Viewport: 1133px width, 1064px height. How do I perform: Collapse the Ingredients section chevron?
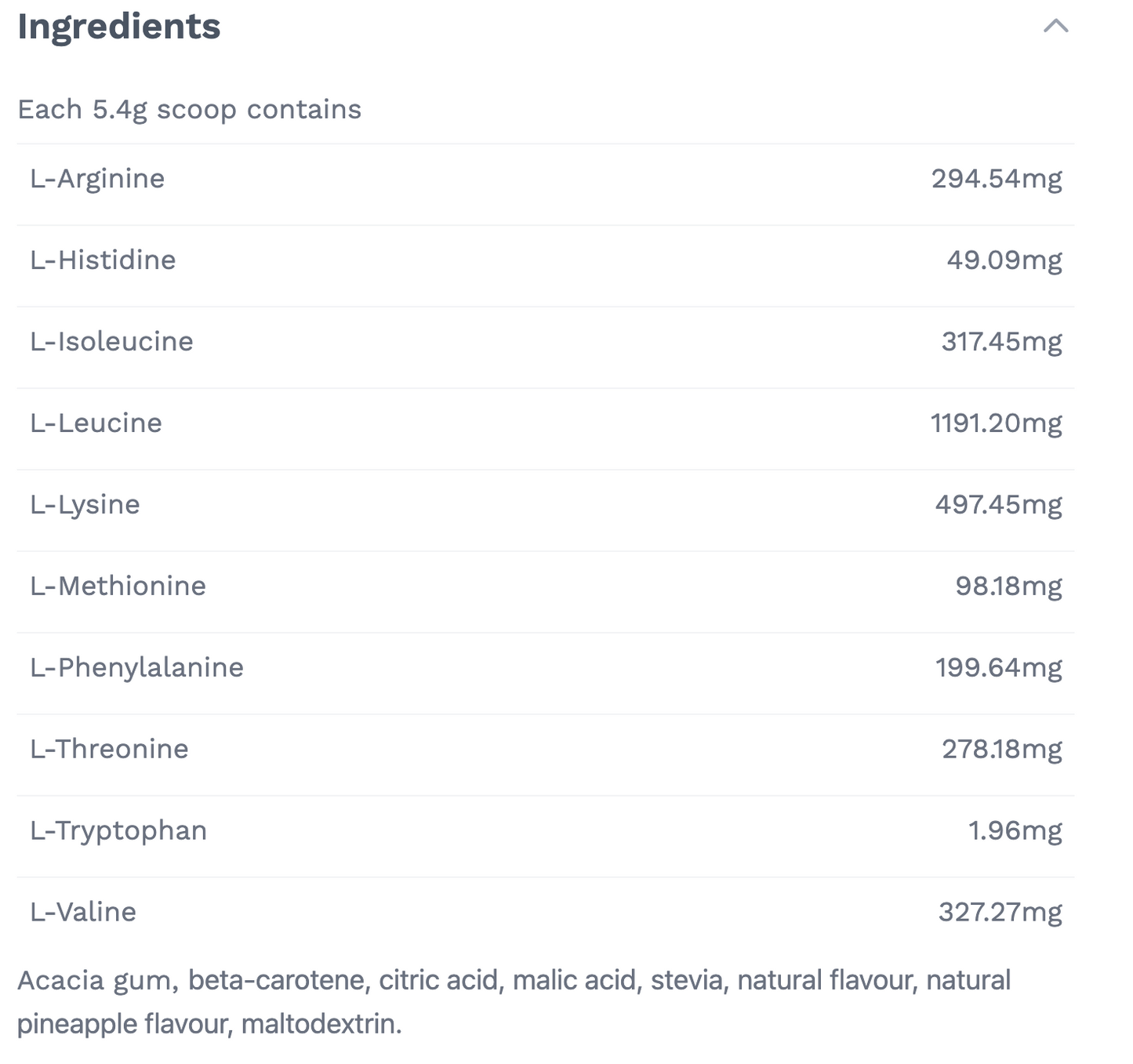[1055, 27]
